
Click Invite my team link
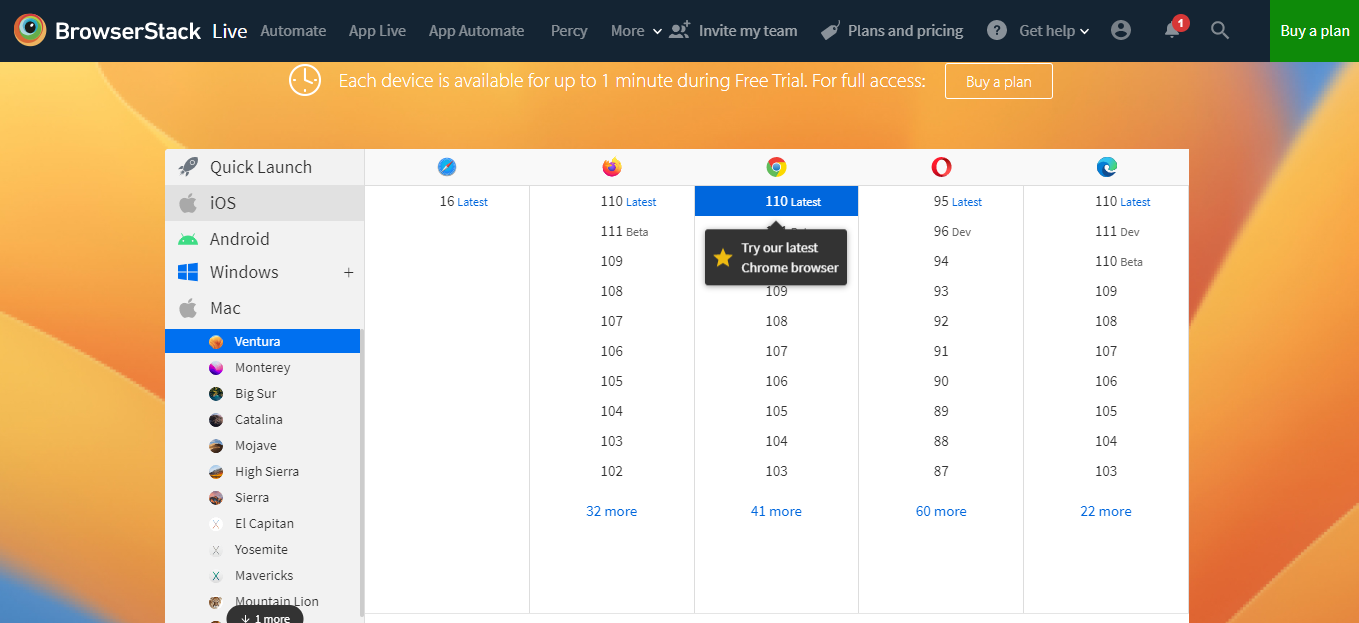click(748, 31)
